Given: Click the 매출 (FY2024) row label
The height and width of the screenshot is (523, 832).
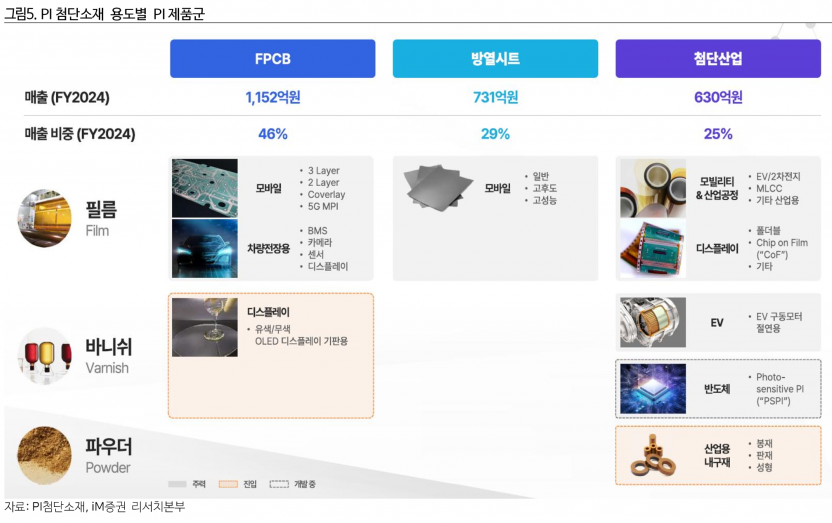Looking at the screenshot, I should point(67,98).
